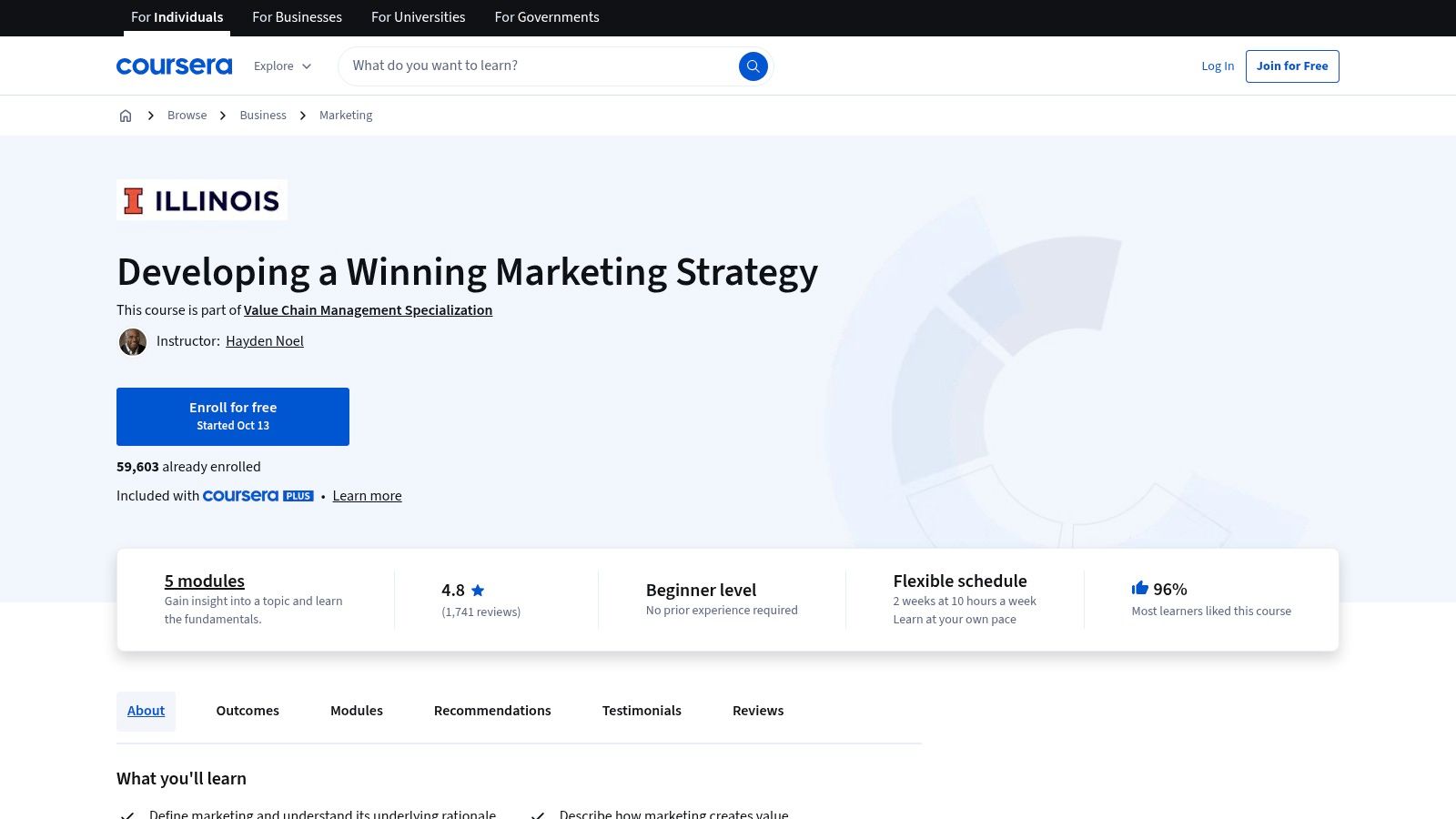Click Learn more about Coursera Plus
Screen dimensions: 1456x819
point(367,495)
